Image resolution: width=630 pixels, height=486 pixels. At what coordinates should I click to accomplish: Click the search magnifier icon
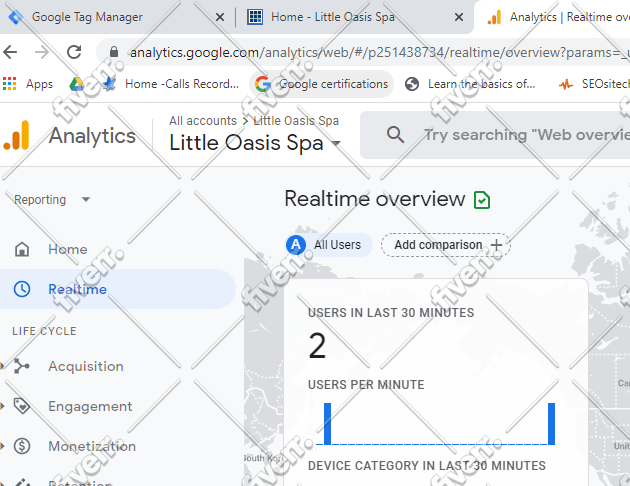click(x=395, y=135)
